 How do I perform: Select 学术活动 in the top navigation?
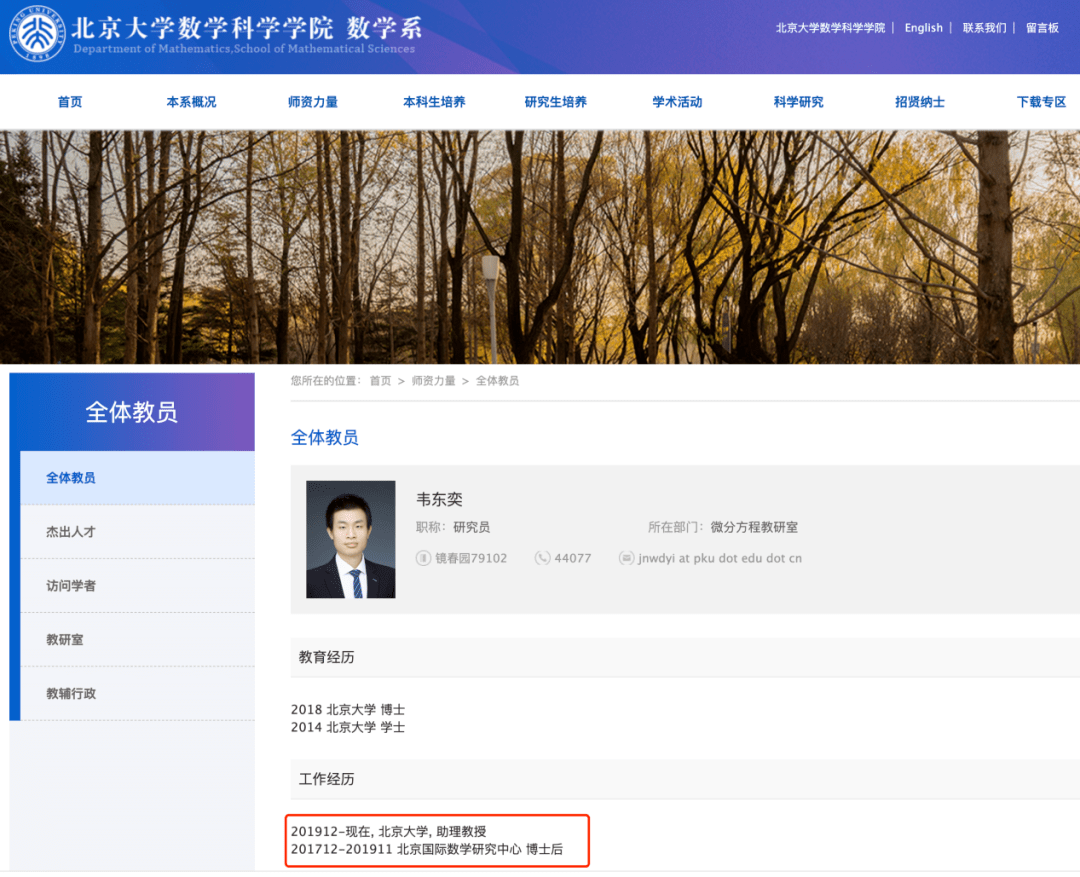click(x=677, y=102)
